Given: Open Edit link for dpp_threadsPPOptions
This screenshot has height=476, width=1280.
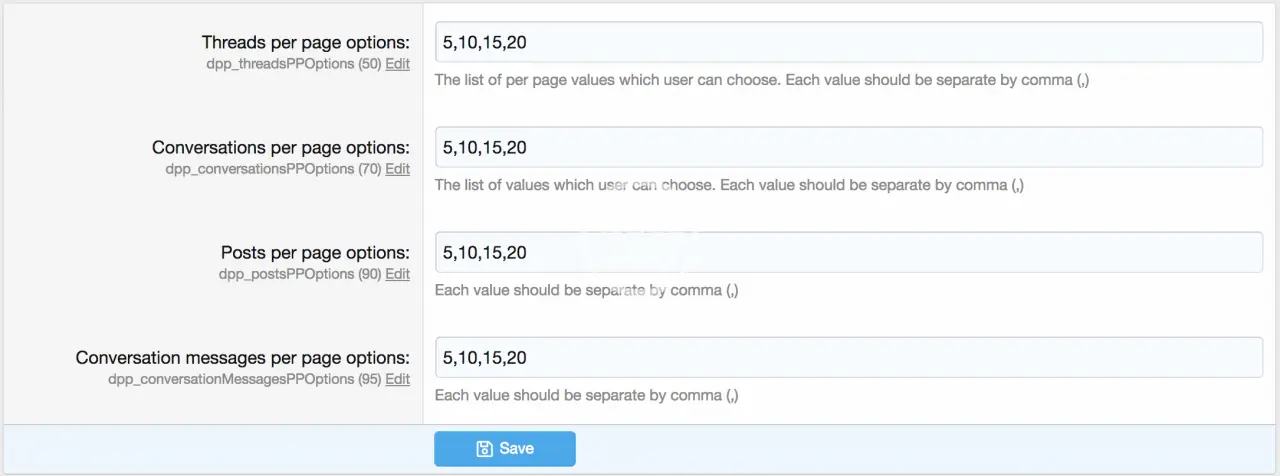Looking at the screenshot, I should click(397, 63).
